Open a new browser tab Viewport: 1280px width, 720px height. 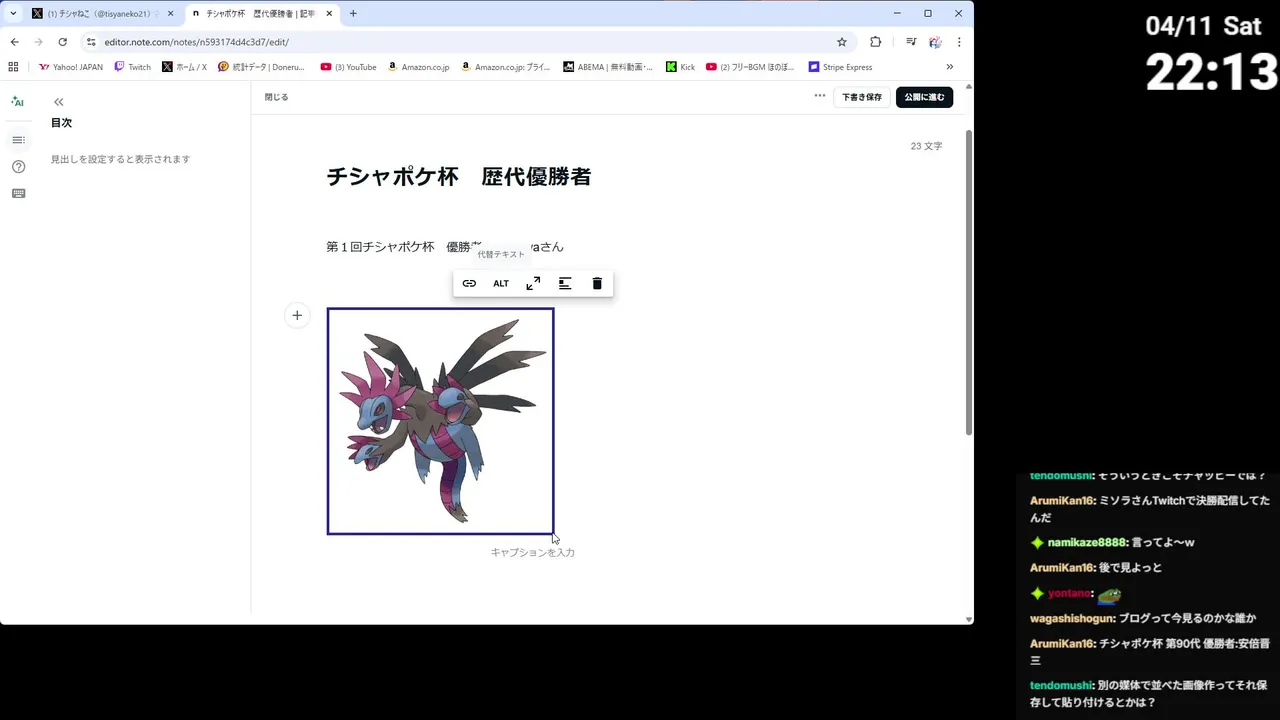pos(353,14)
